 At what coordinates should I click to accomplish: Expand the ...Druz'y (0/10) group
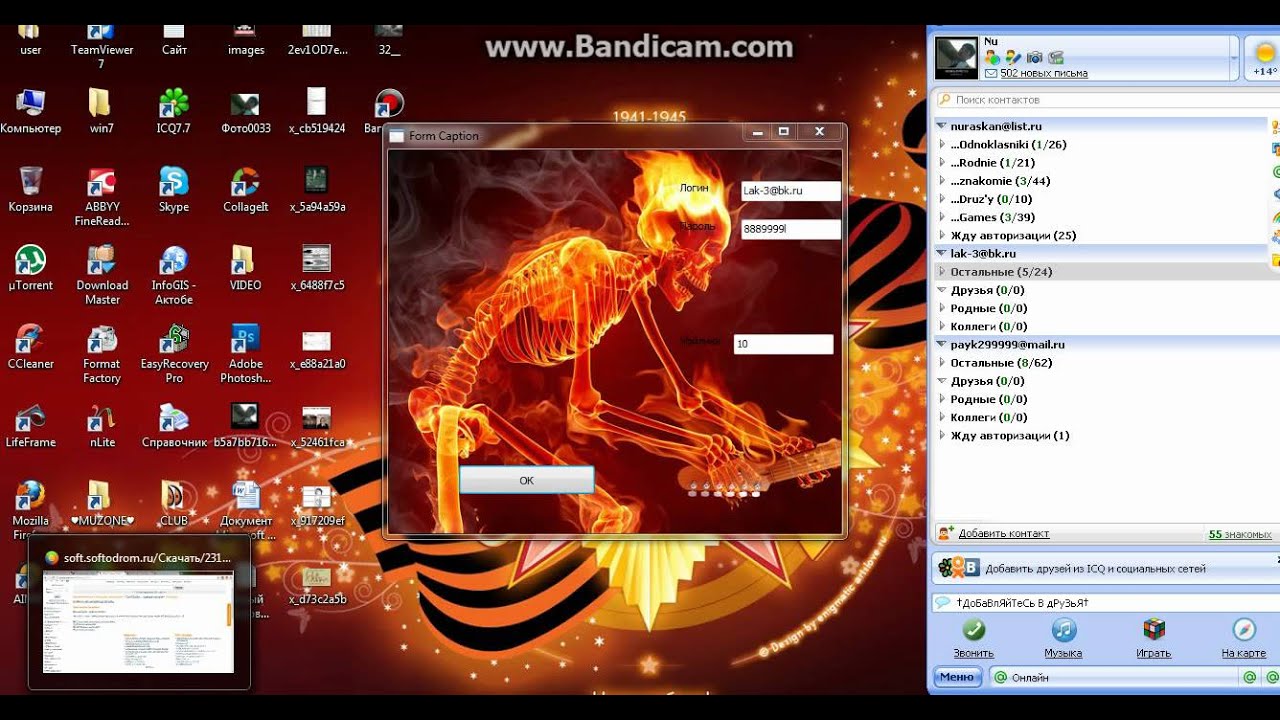pyautogui.click(x=942, y=199)
